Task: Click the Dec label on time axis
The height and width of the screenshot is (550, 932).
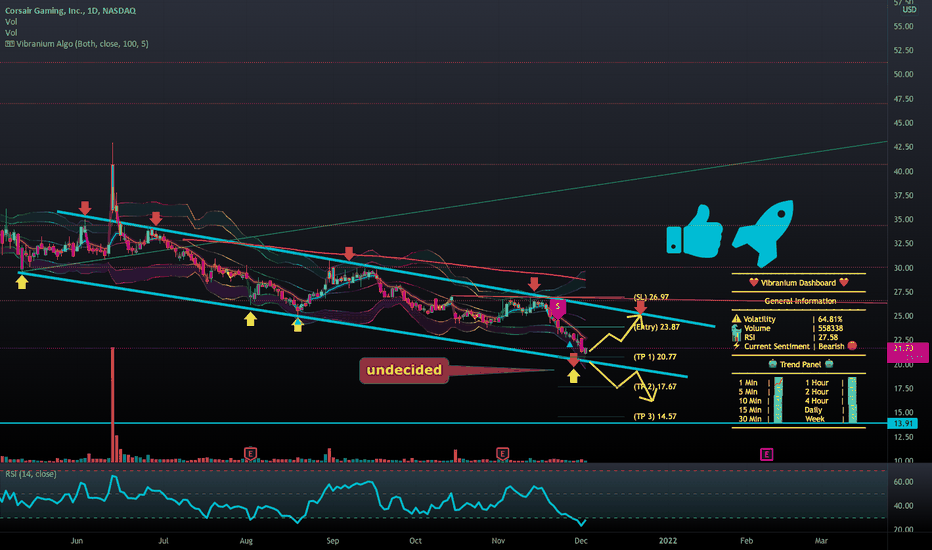Action: 581,540
